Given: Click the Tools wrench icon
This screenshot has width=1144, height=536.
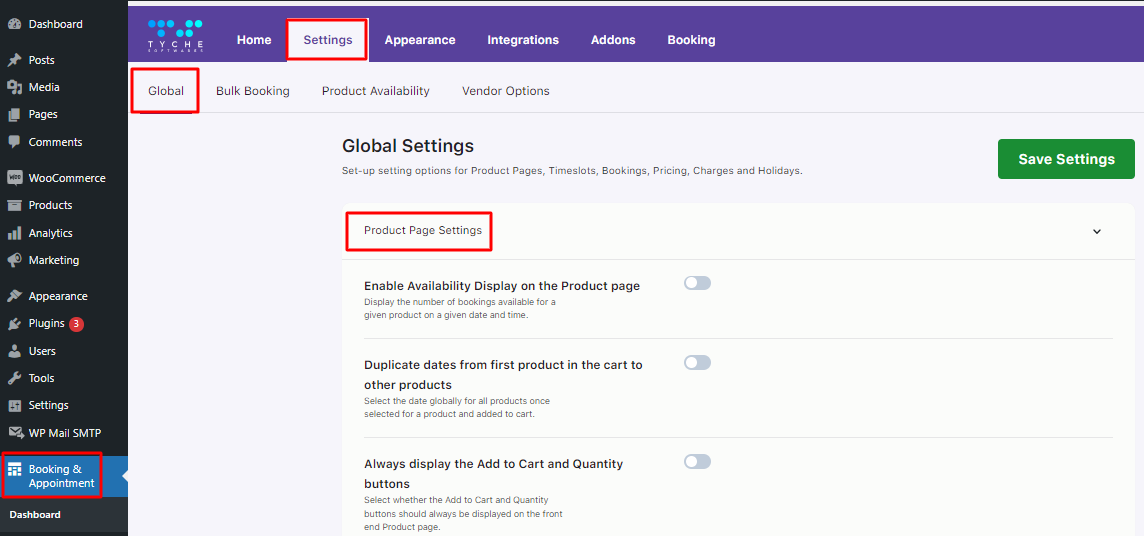Looking at the screenshot, I should tap(14, 378).
